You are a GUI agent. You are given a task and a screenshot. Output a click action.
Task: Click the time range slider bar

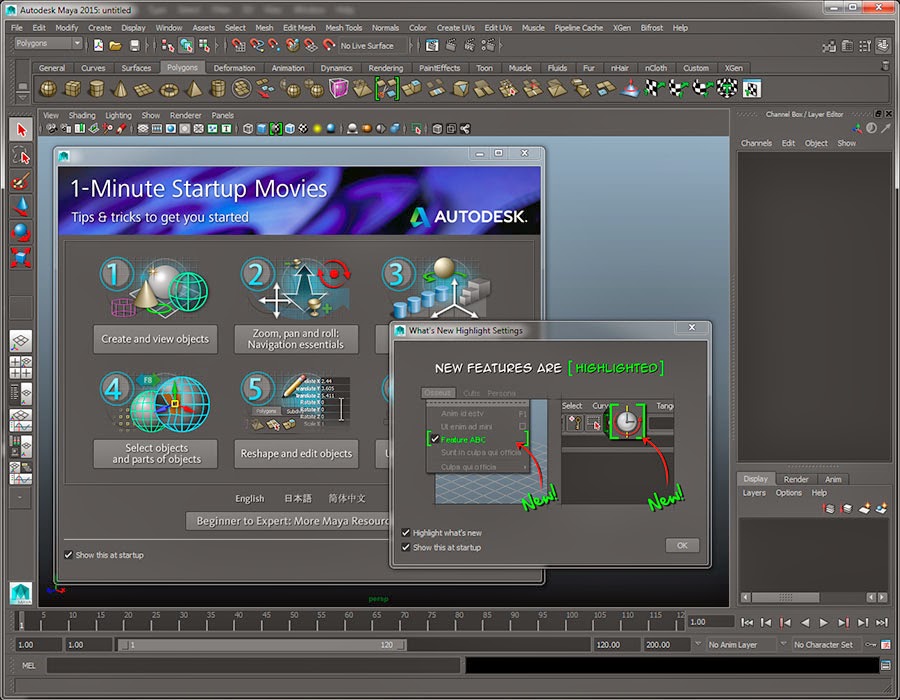point(262,646)
